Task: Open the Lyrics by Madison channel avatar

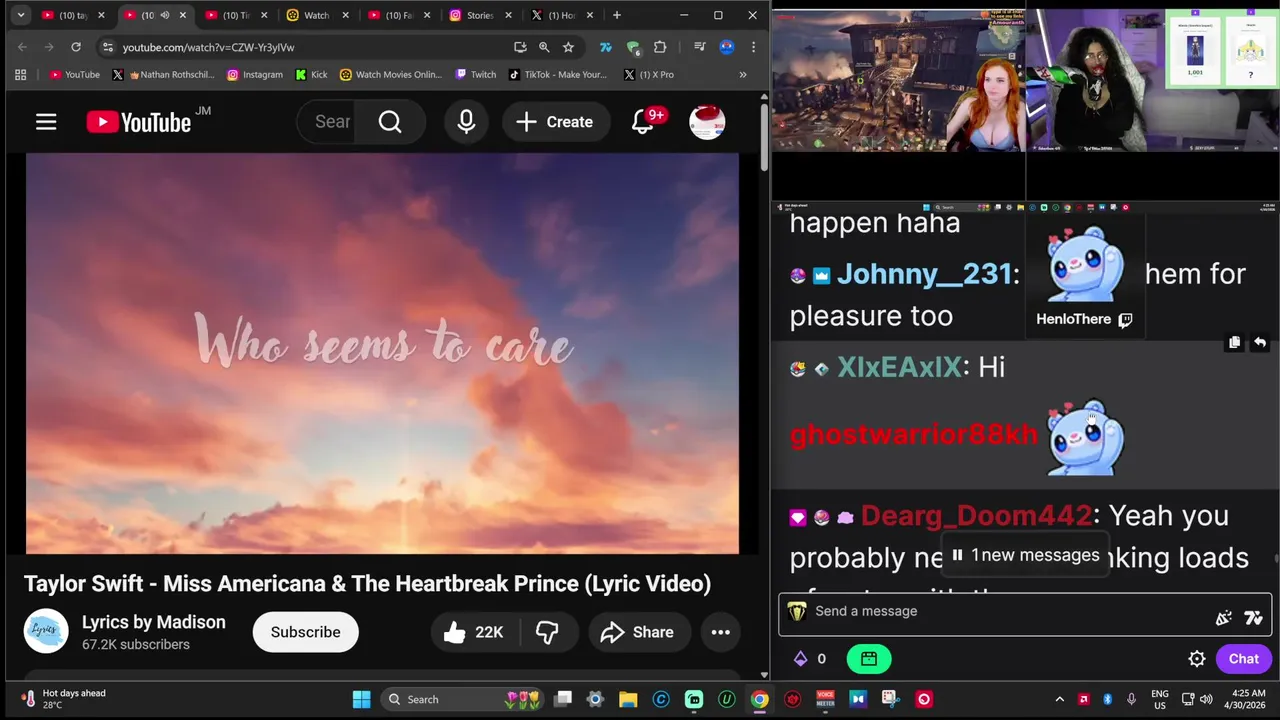Action: coord(46,632)
